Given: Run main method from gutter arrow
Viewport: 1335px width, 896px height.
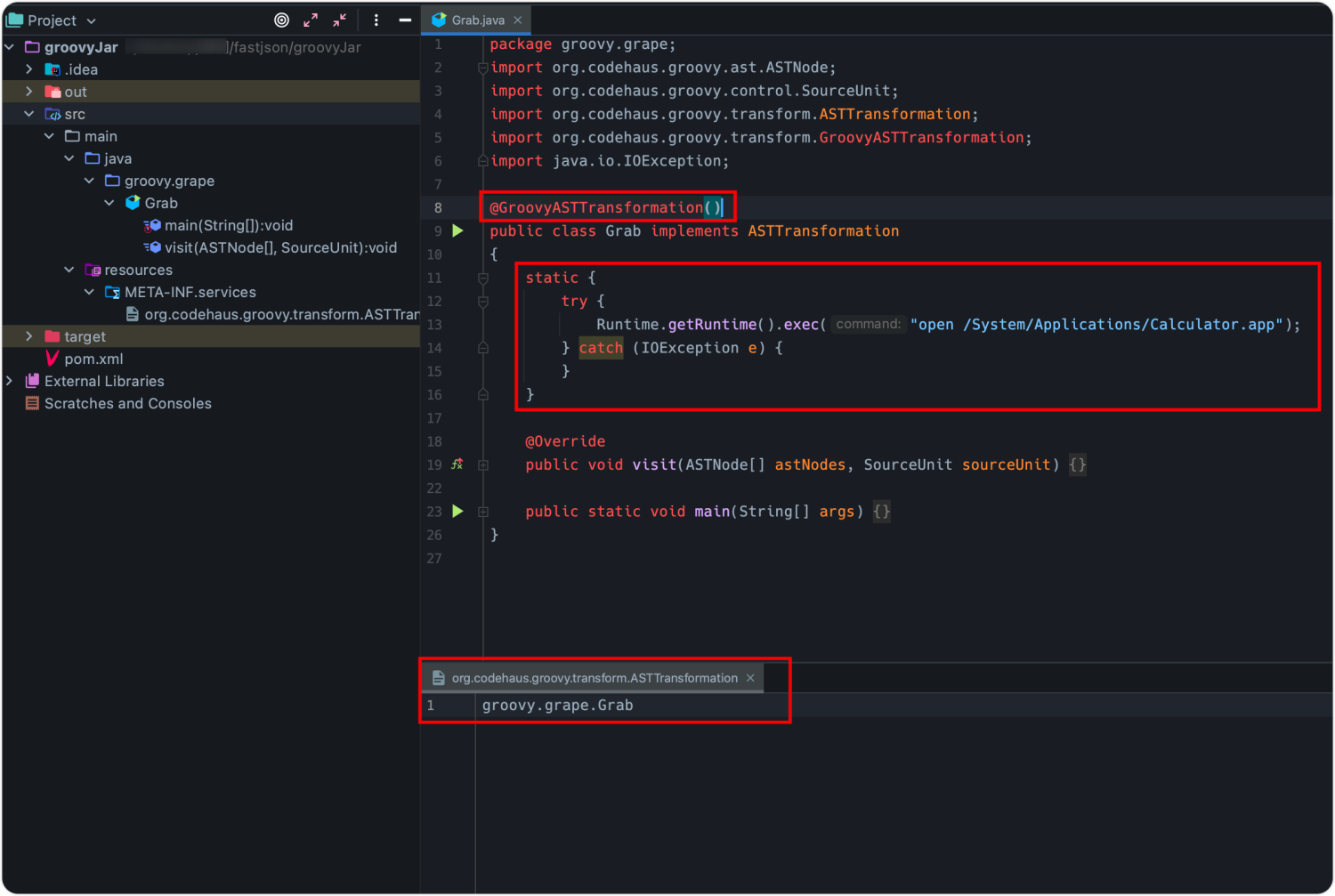Looking at the screenshot, I should (457, 511).
